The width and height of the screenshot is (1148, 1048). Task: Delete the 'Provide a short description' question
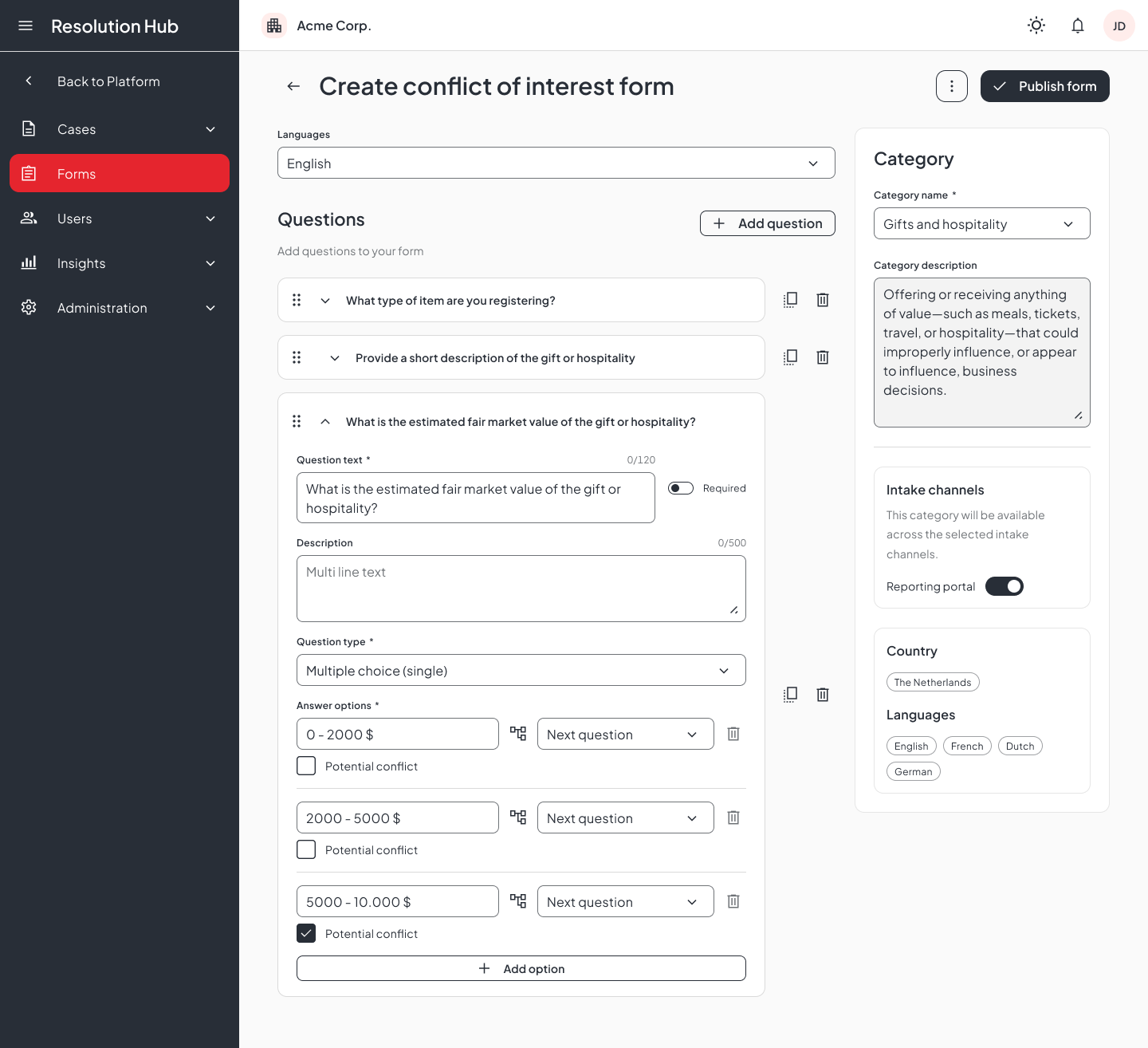click(x=823, y=357)
